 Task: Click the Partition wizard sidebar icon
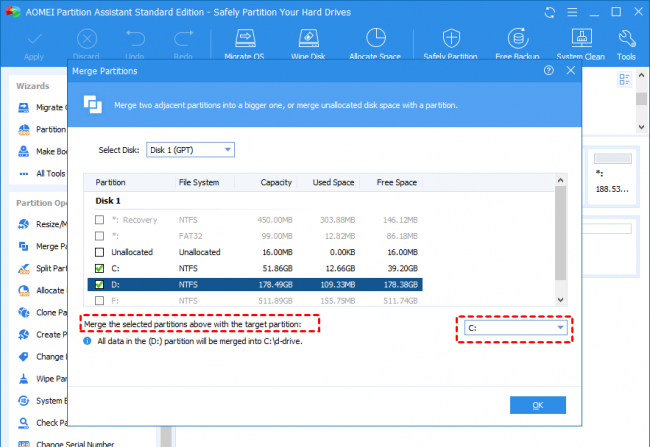point(24,129)
